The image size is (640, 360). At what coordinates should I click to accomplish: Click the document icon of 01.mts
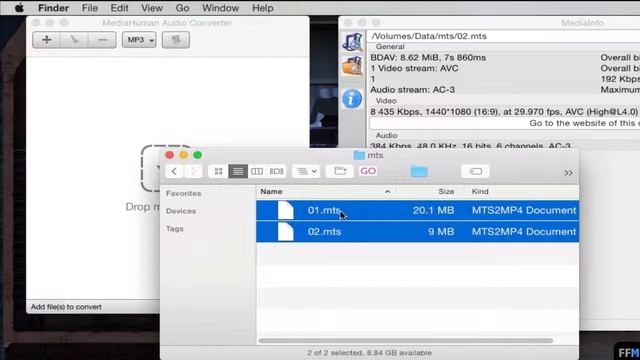[x=286, y=210]
